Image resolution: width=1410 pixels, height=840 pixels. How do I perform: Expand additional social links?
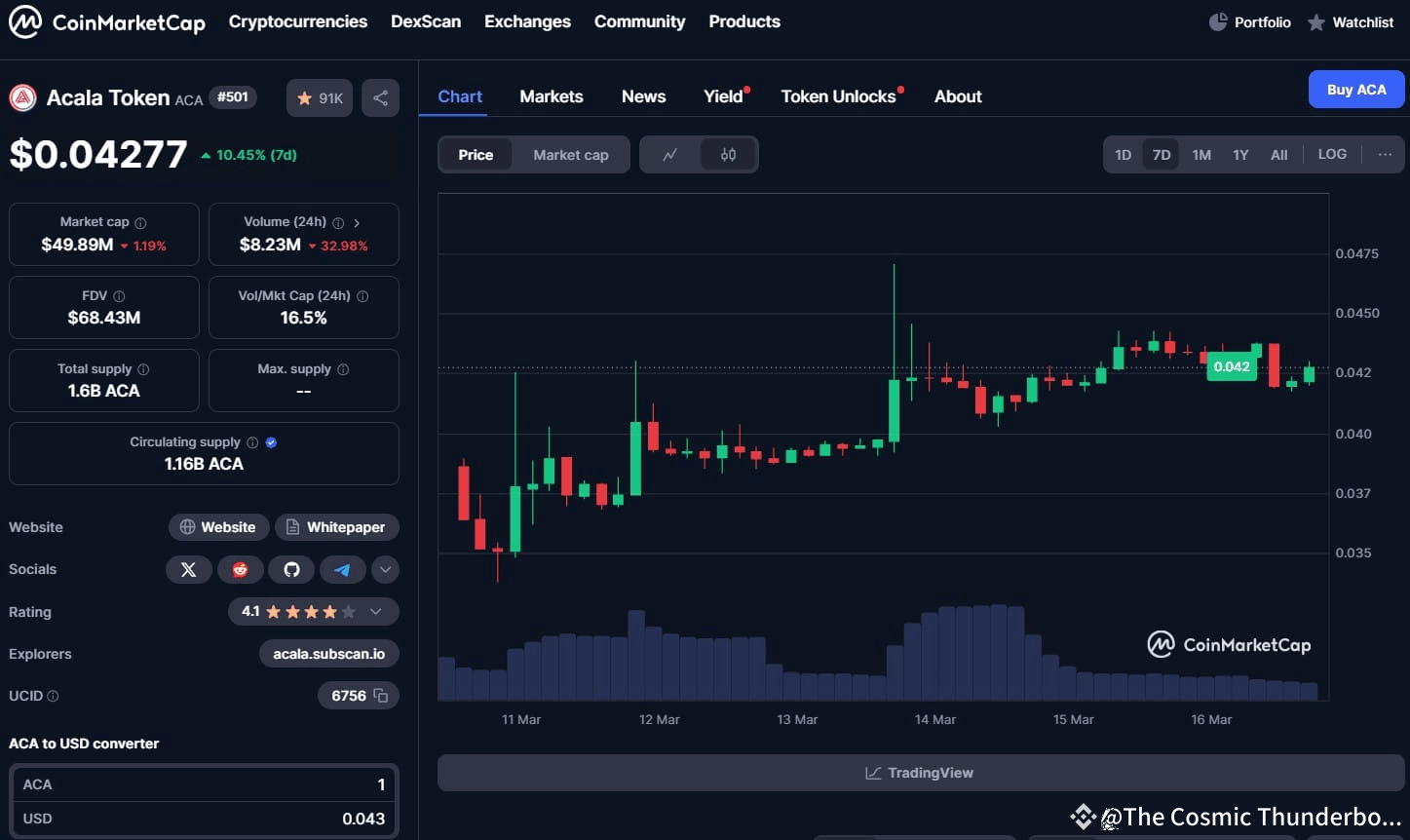click(x=385, y=569)
